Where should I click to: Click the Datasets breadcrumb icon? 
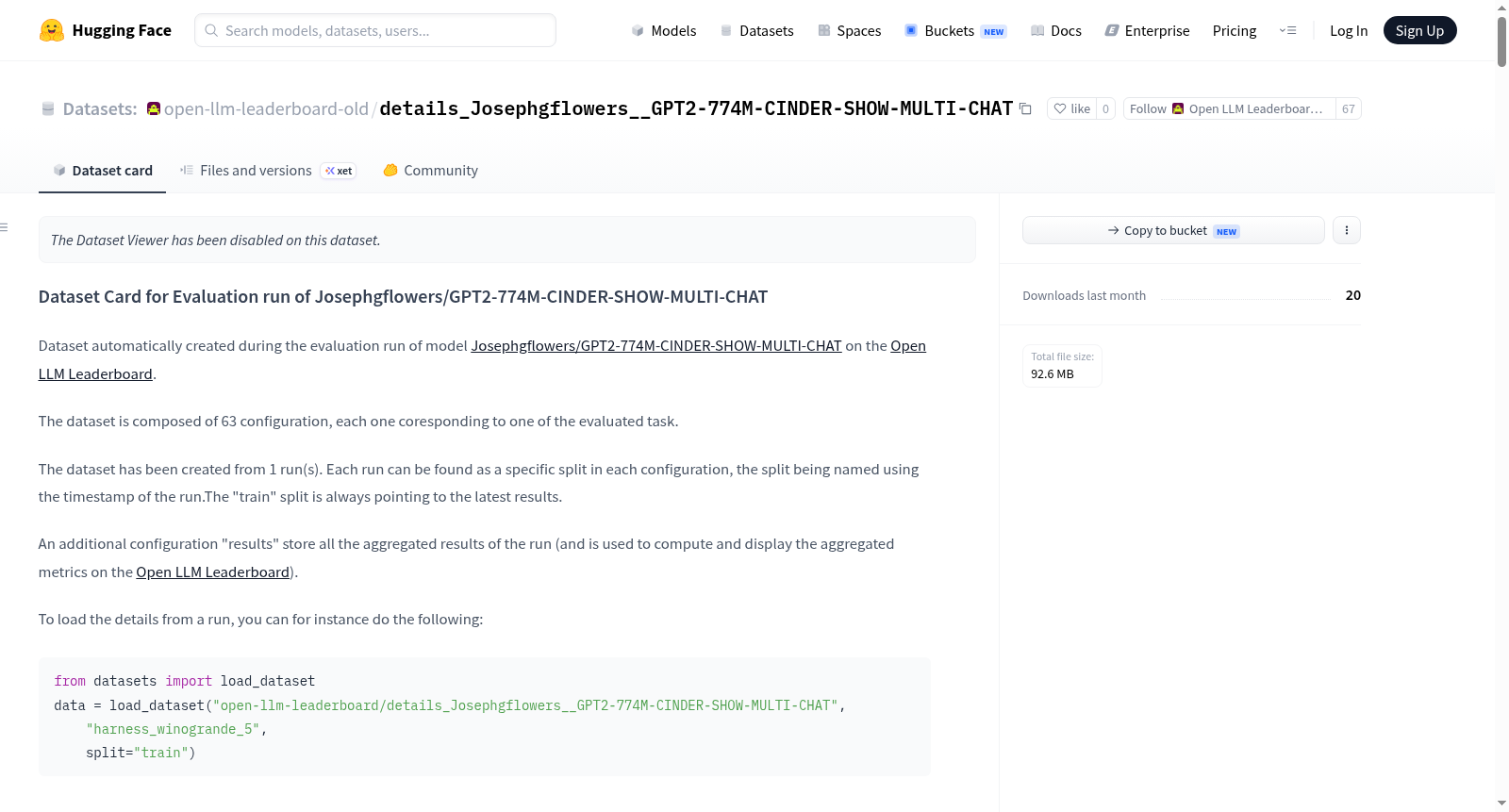(x=48, y=109)
